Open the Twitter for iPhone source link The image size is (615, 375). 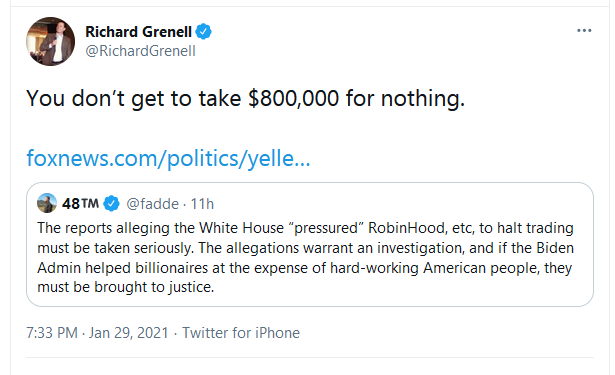click(x=241, y=333)
